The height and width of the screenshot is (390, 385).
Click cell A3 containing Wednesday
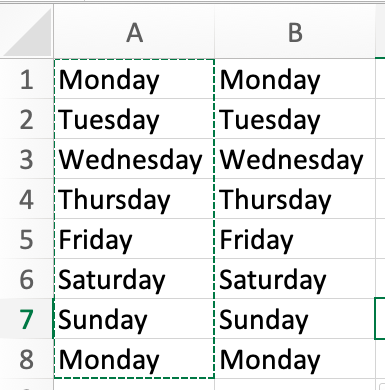[x=134, y=159]
